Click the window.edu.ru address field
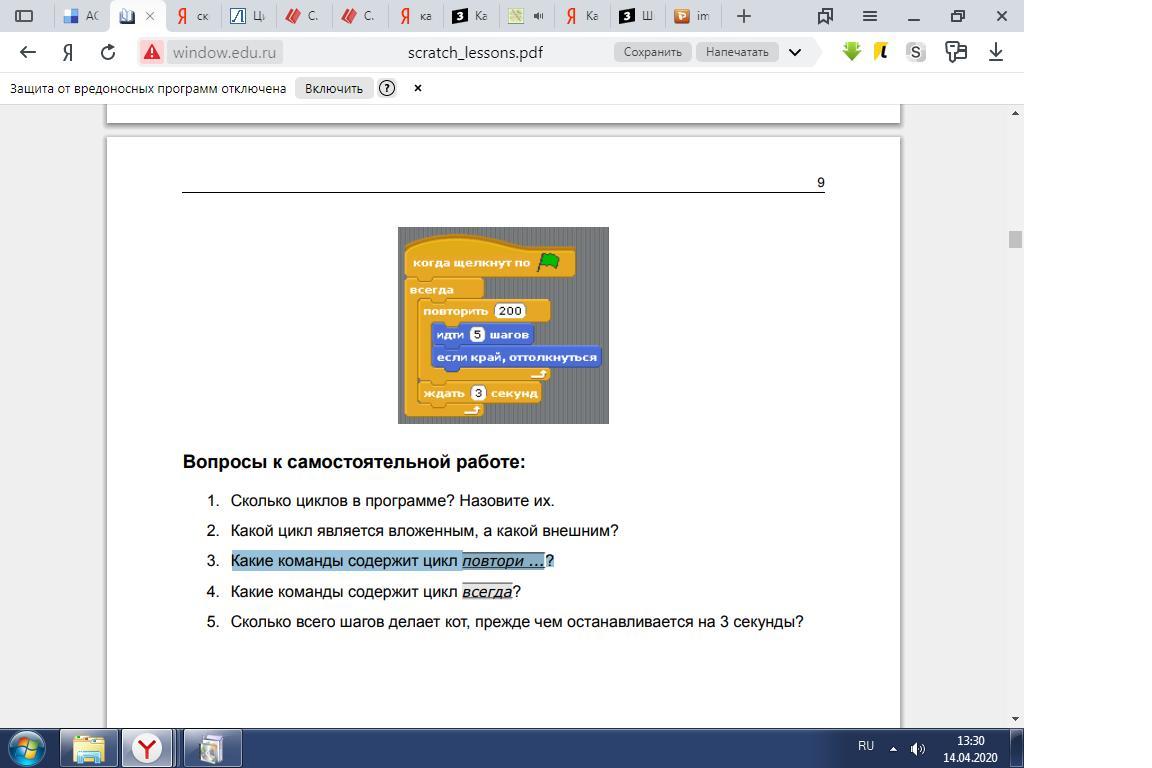This screenshot has width=1152, height=768. click(225, 52)
